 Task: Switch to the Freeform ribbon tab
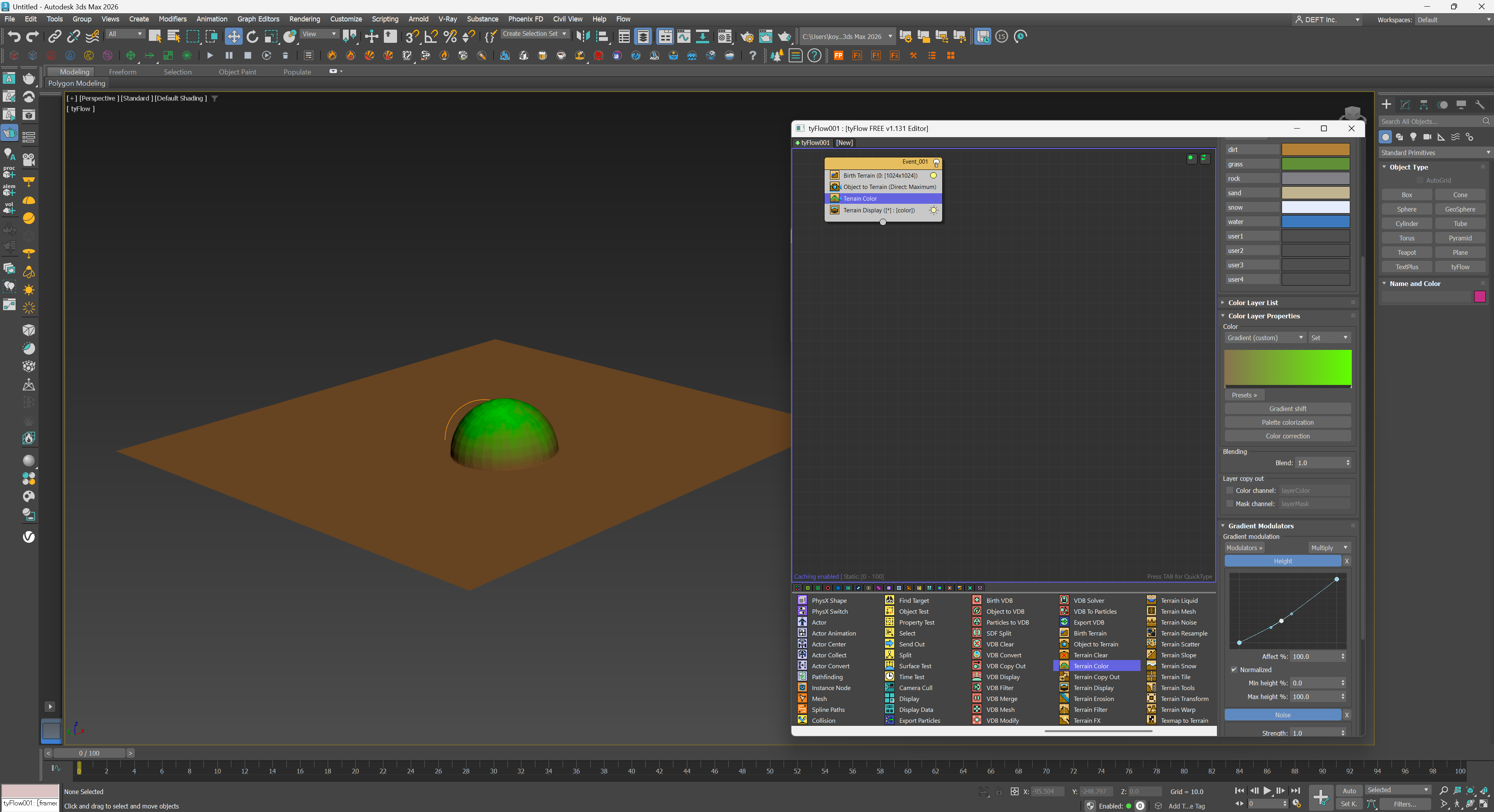[122, 72]
